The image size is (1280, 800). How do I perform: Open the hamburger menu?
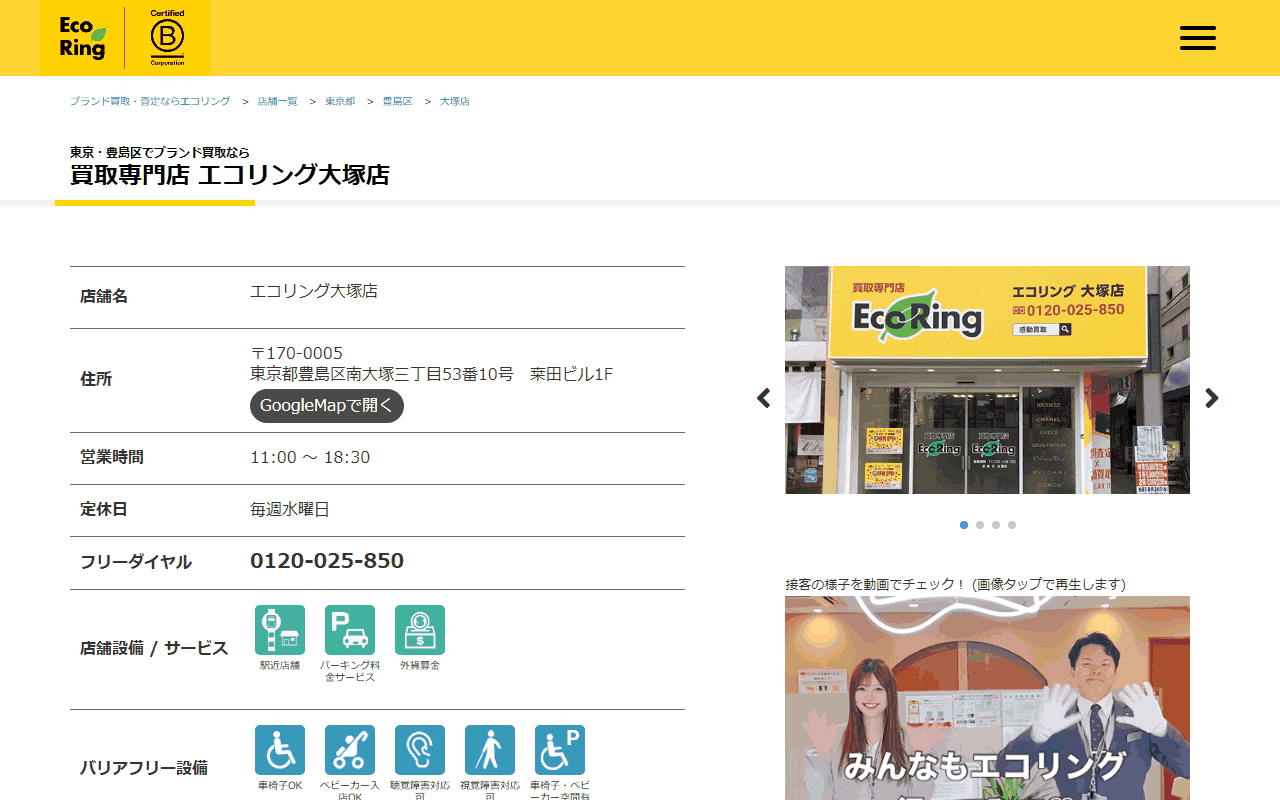1197,38
